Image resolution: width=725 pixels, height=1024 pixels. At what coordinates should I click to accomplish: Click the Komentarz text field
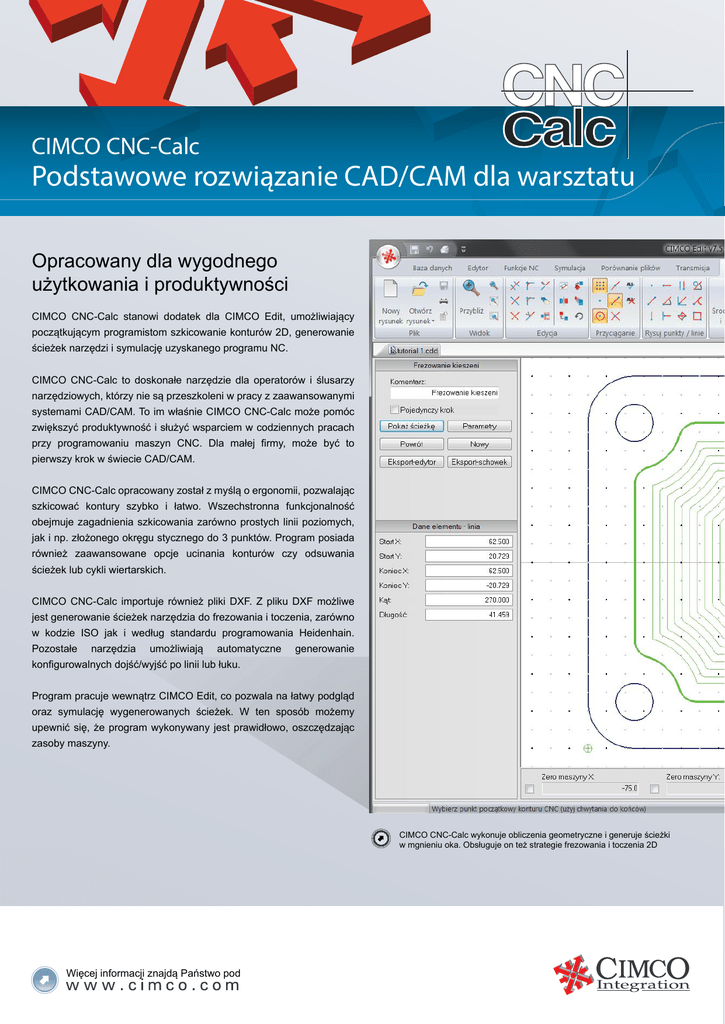(x=444, y=393)
